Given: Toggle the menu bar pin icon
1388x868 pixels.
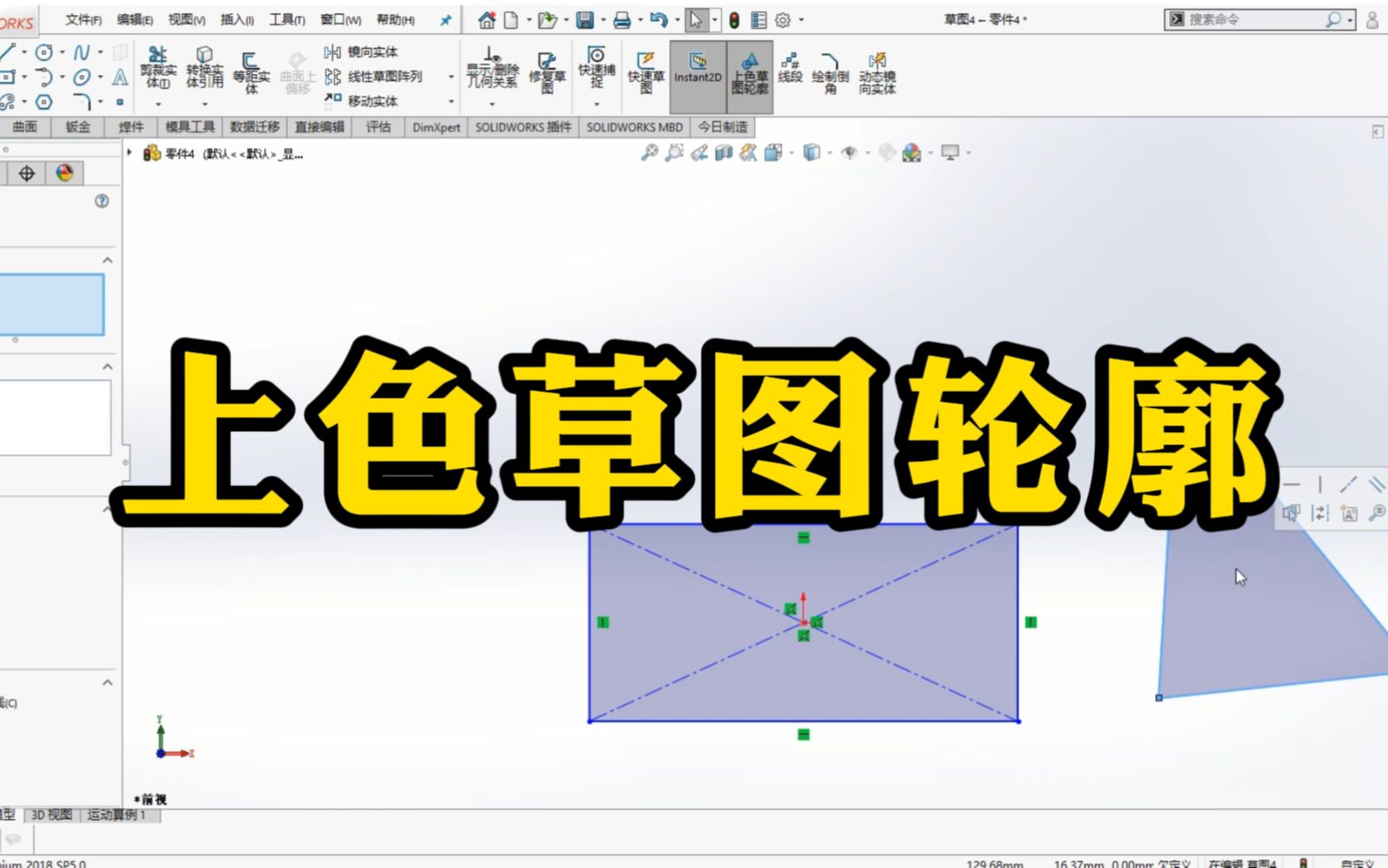Looking at the screenshot, I should 445,20.
